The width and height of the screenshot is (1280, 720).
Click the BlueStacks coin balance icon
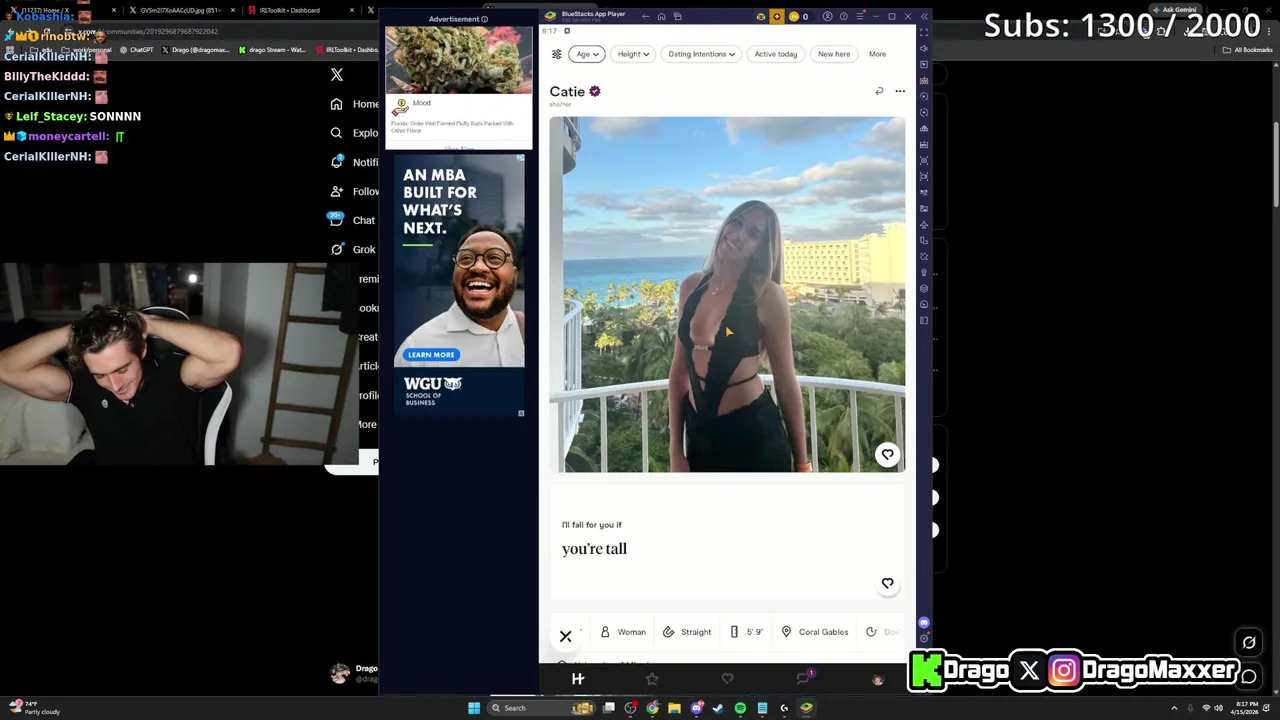[x=794, y=16]
